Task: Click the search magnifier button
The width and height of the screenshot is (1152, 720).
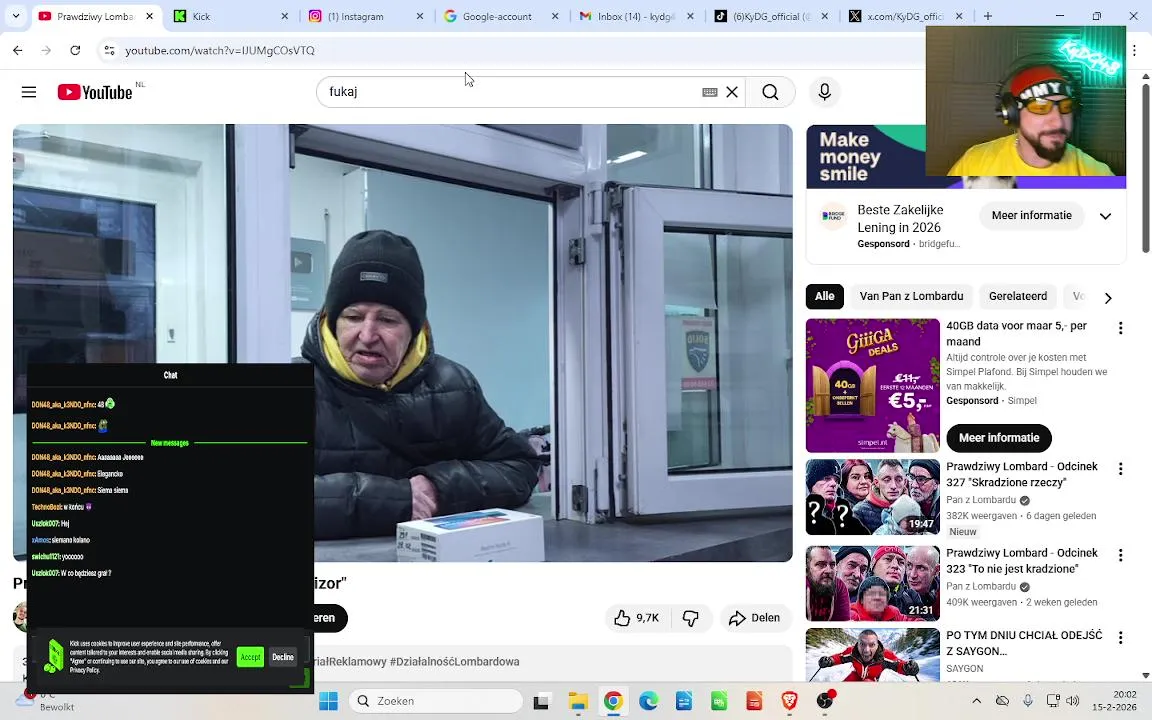Action: pyautogui.click(x=770, y=92)
